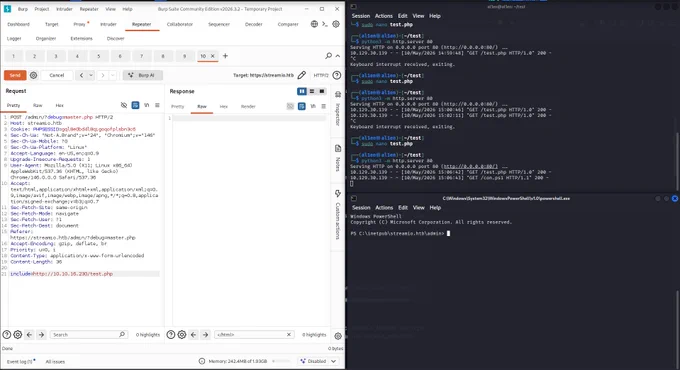Image resolution: width=680 pixels, height=370 pixels.
Task: Open Burp Suite Help menu
Action: pyautogui.click(x=127, y=9)
